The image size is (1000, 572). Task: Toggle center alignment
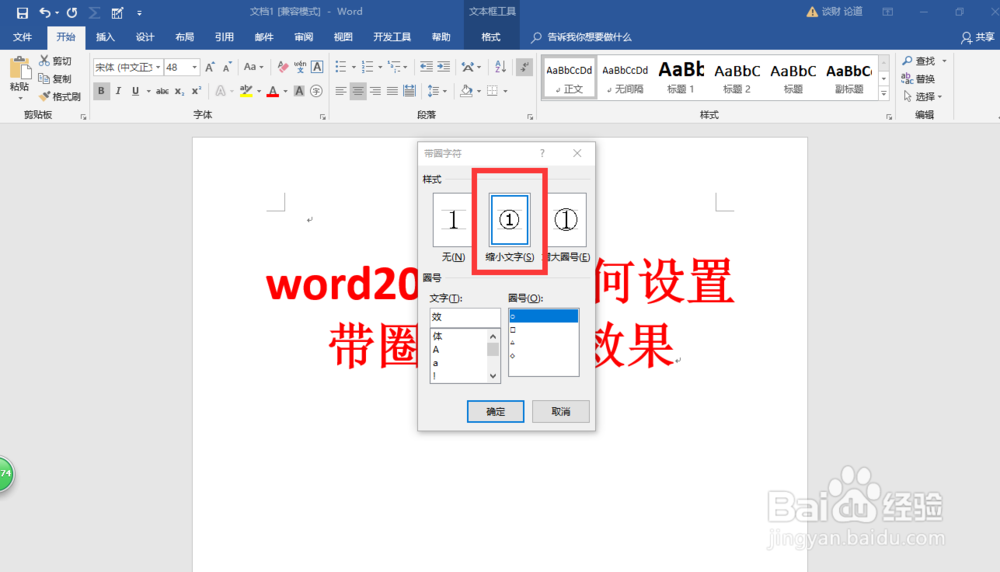[358, 91]
